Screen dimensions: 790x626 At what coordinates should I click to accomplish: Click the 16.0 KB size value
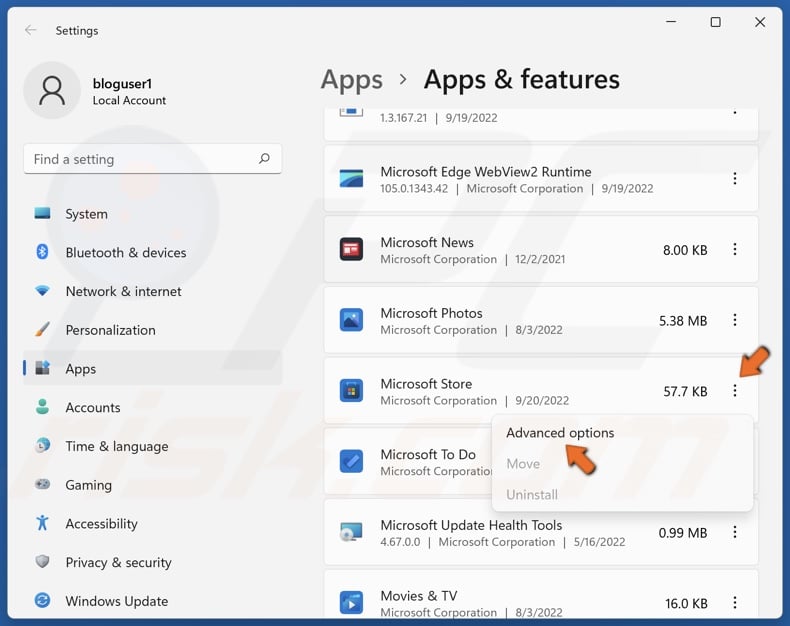[686, 603]
